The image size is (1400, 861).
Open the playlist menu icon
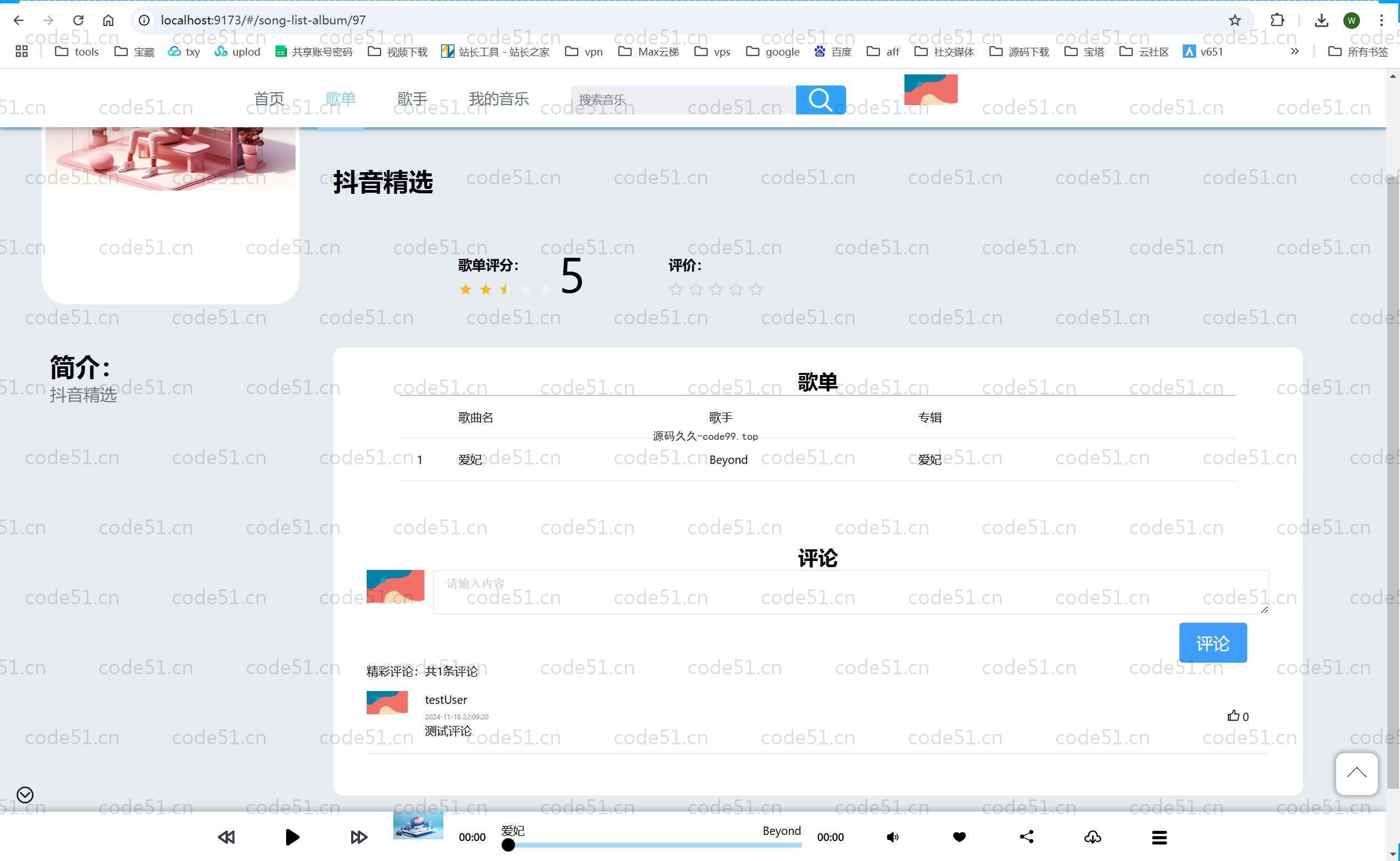pos(1160,837)
